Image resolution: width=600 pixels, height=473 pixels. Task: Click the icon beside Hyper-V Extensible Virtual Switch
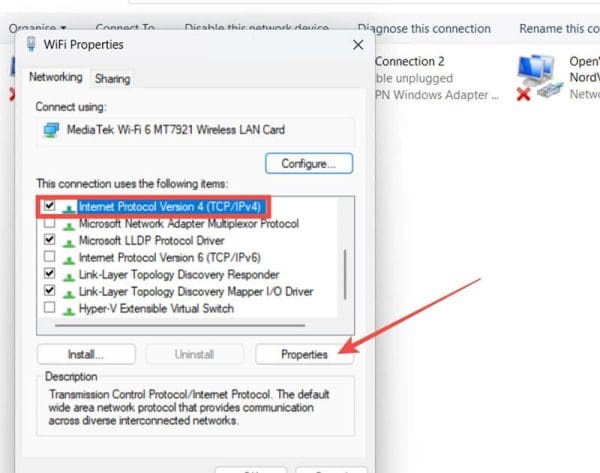click(67, 309)
